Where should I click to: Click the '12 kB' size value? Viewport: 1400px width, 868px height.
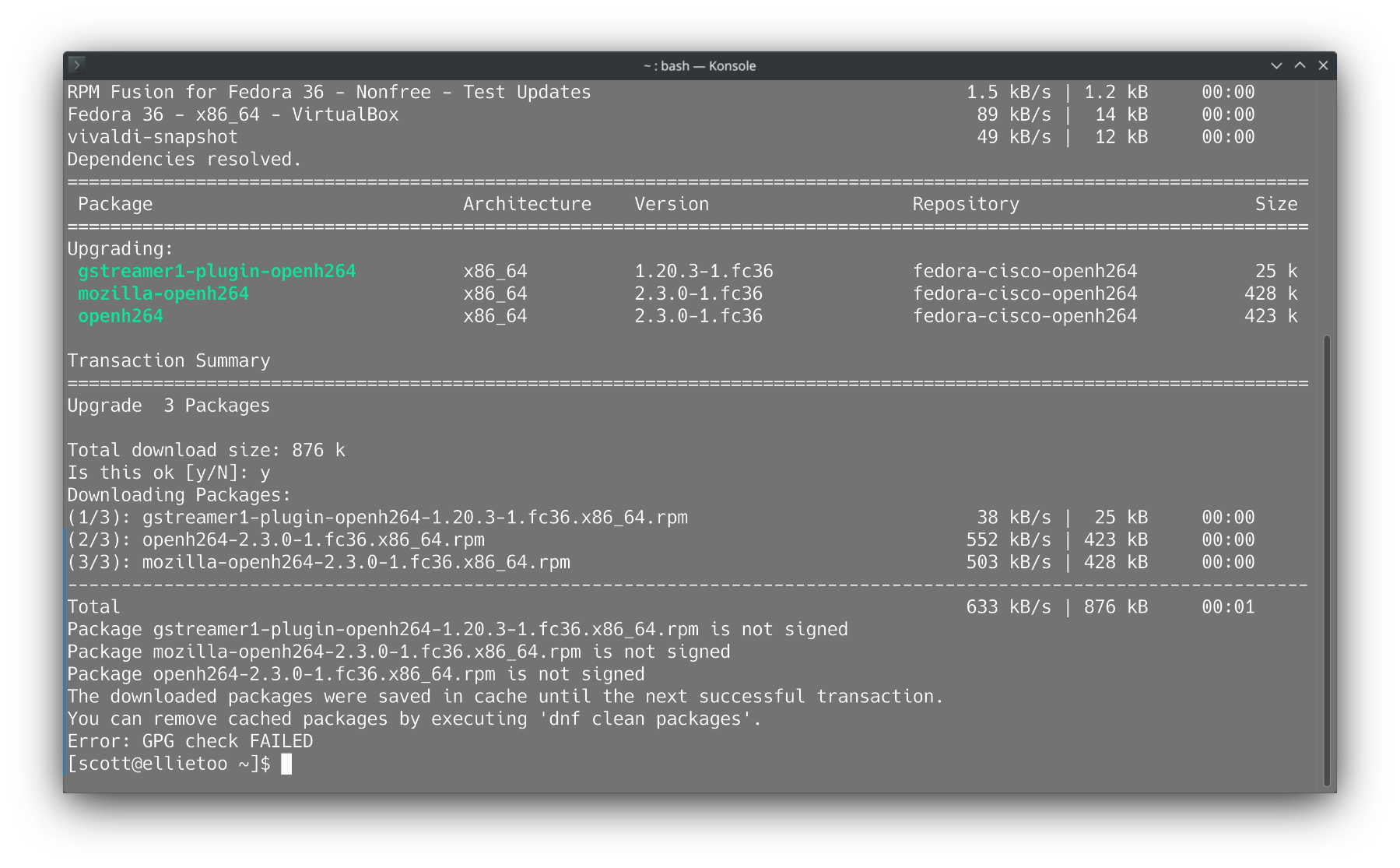1121,137
